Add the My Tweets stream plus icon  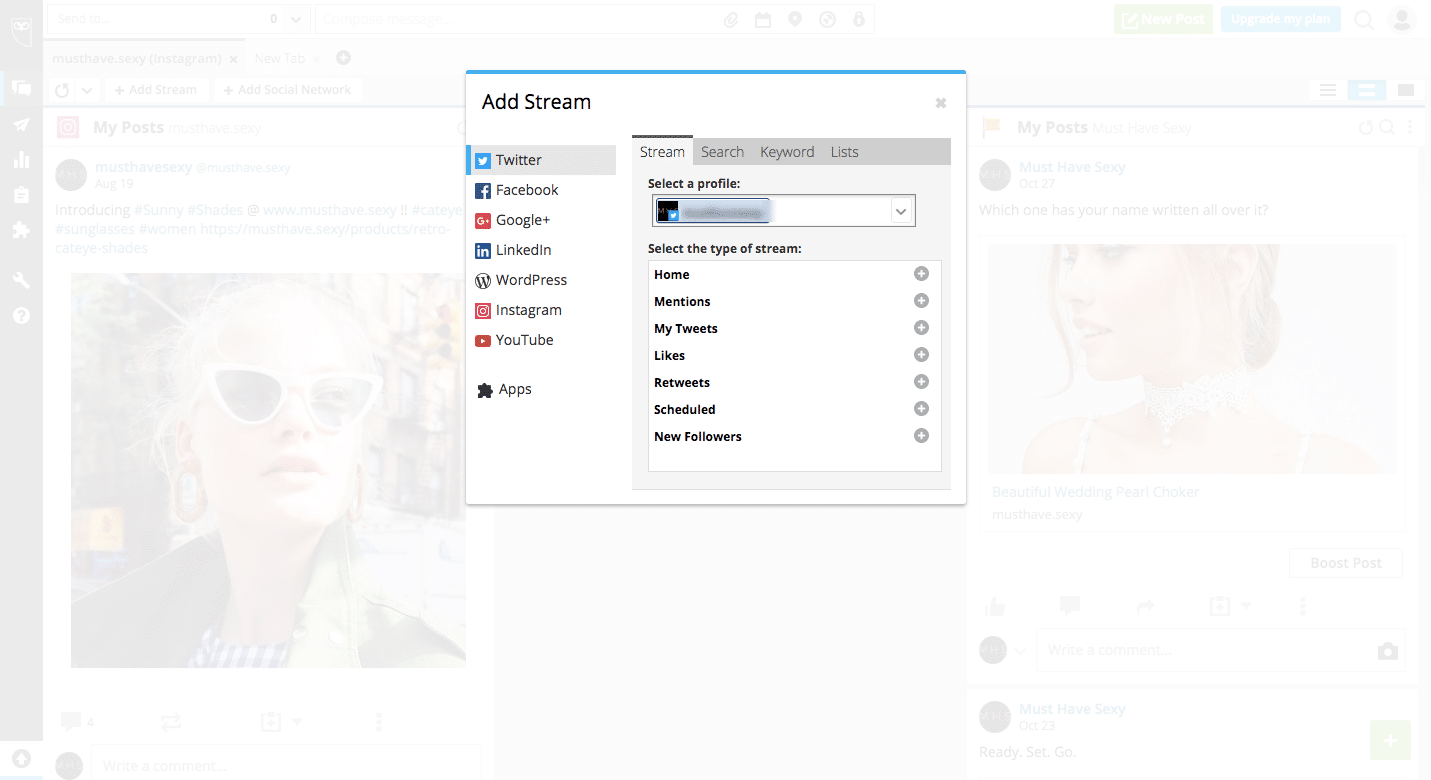[x=922, y=328]
